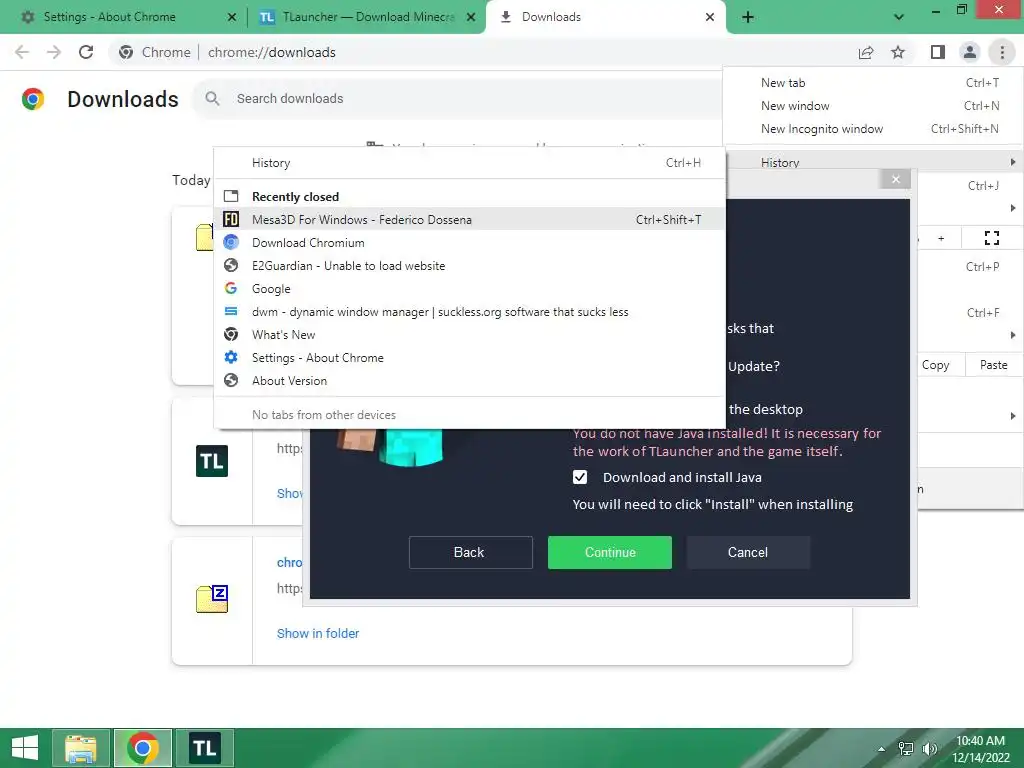Close the TLauncher tab

pyautogui.click(x=471, y=17)
